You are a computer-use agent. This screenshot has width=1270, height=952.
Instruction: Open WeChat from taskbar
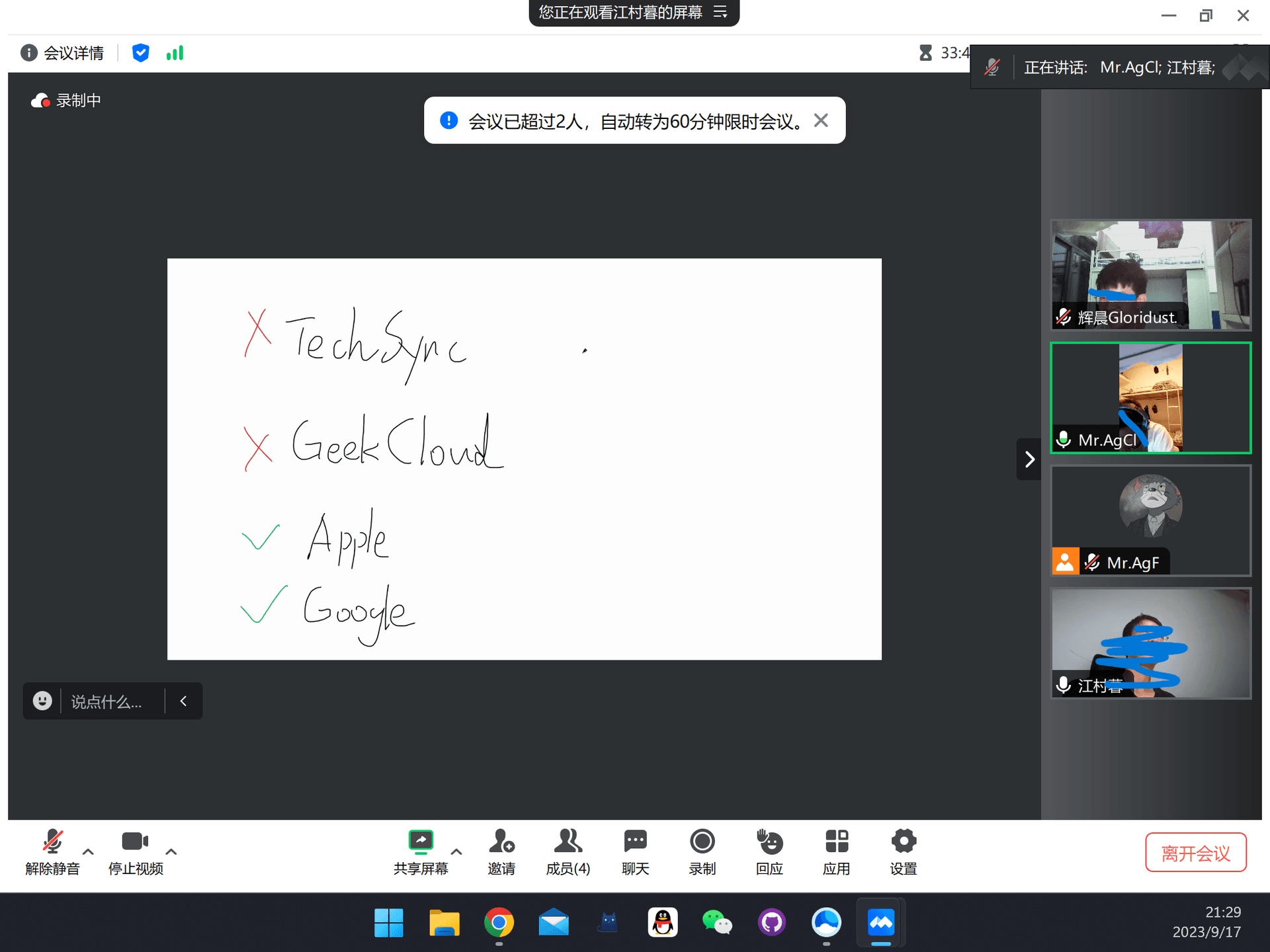click(x=717, y=922)
